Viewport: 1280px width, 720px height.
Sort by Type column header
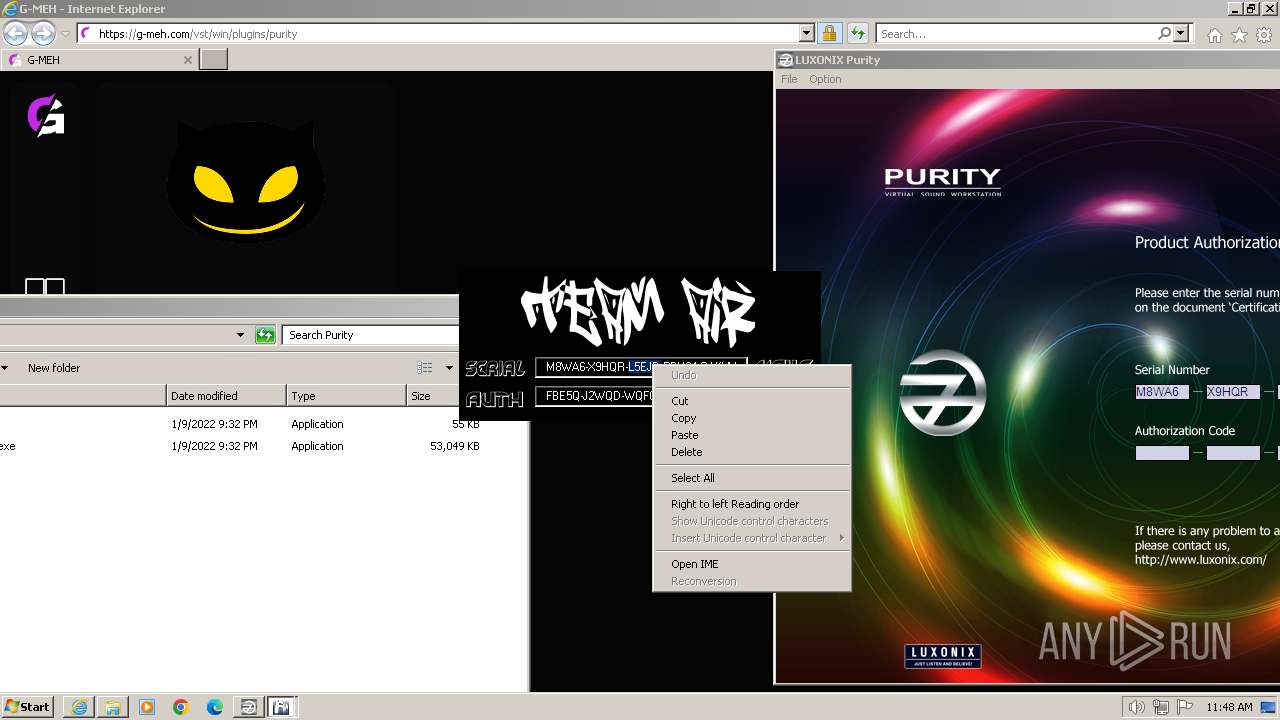pos(346,396)
